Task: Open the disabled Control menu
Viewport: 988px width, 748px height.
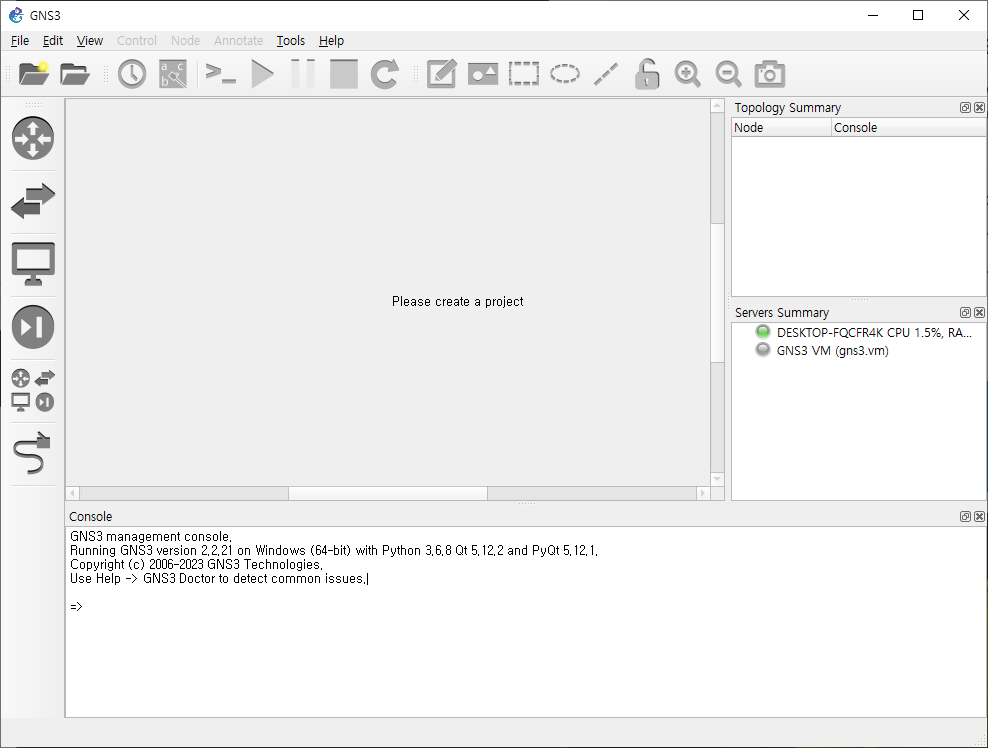Action: click(x=137, y=40)
